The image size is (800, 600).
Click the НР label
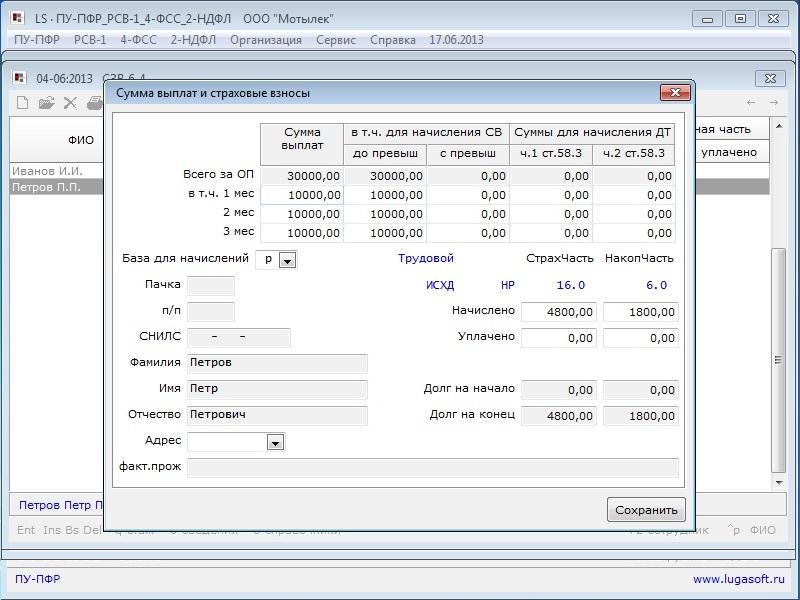click(x=508, y=285)
